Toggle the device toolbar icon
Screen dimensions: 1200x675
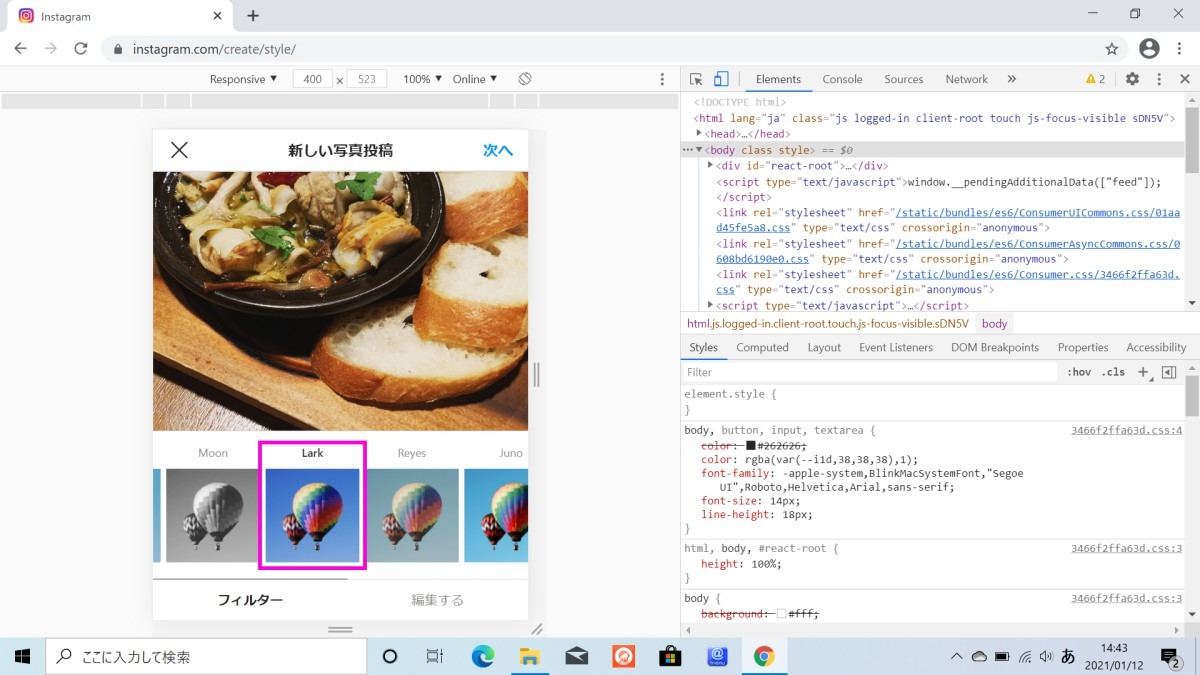pos(721,79)
